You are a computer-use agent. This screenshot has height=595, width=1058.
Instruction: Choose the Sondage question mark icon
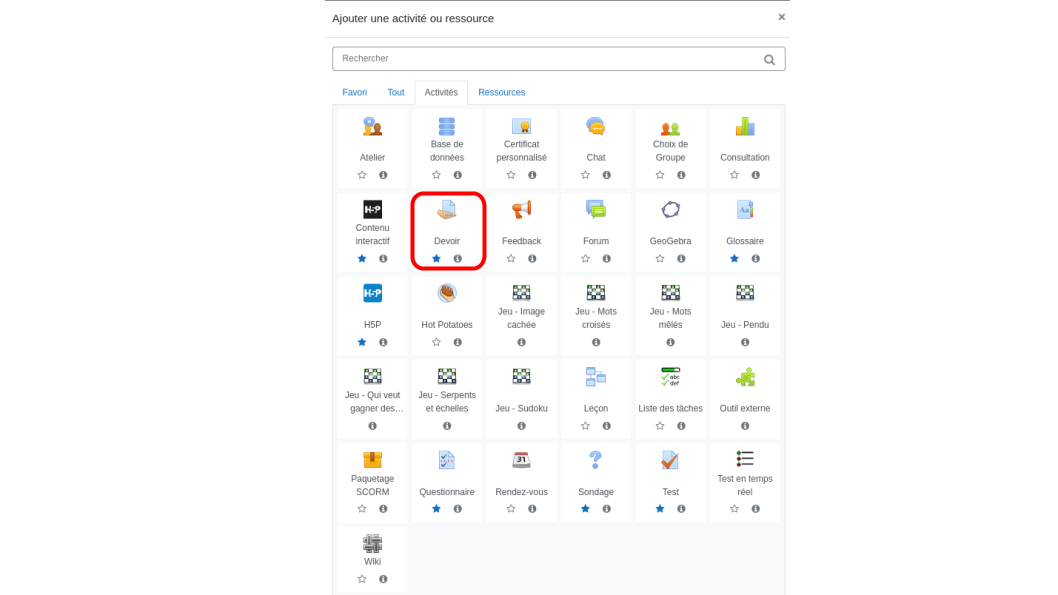(x=596, y=460)
